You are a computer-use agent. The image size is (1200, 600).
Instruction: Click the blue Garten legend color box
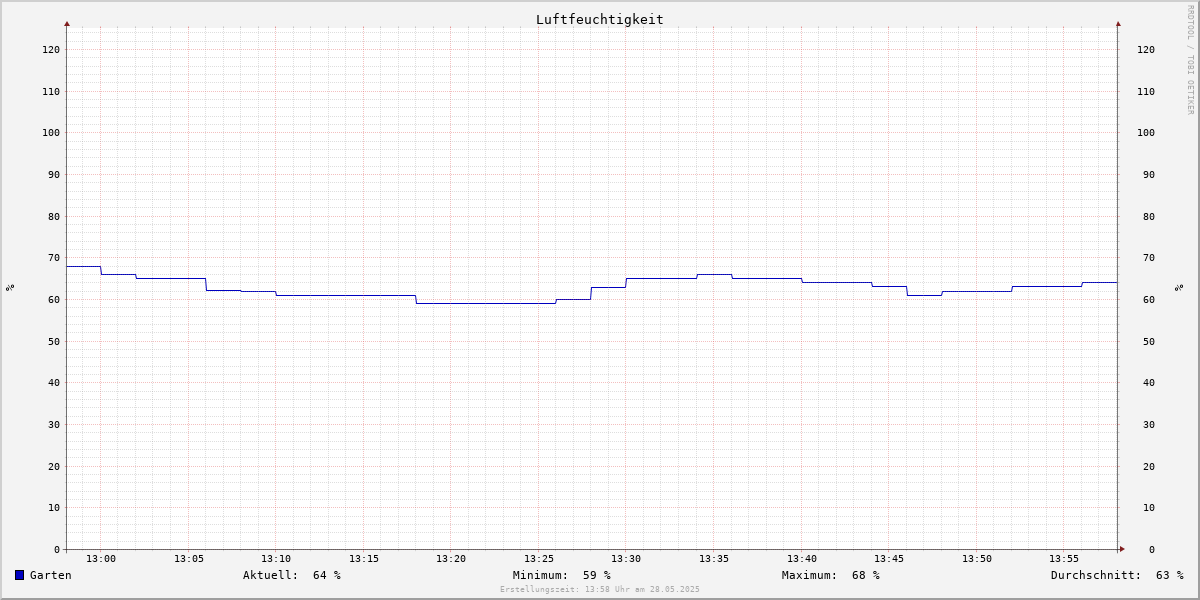coord(19,575)
